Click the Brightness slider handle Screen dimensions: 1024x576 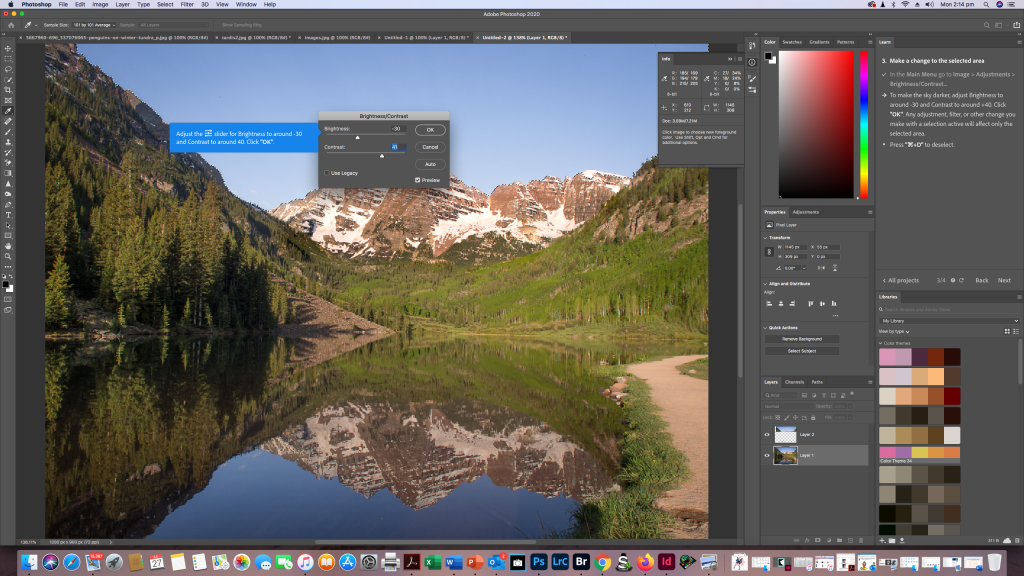[x=357, y=138]
